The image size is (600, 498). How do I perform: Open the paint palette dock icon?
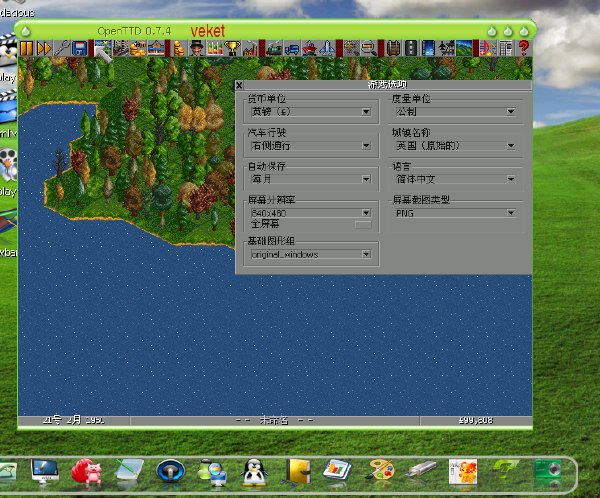(x=379, y=470)
